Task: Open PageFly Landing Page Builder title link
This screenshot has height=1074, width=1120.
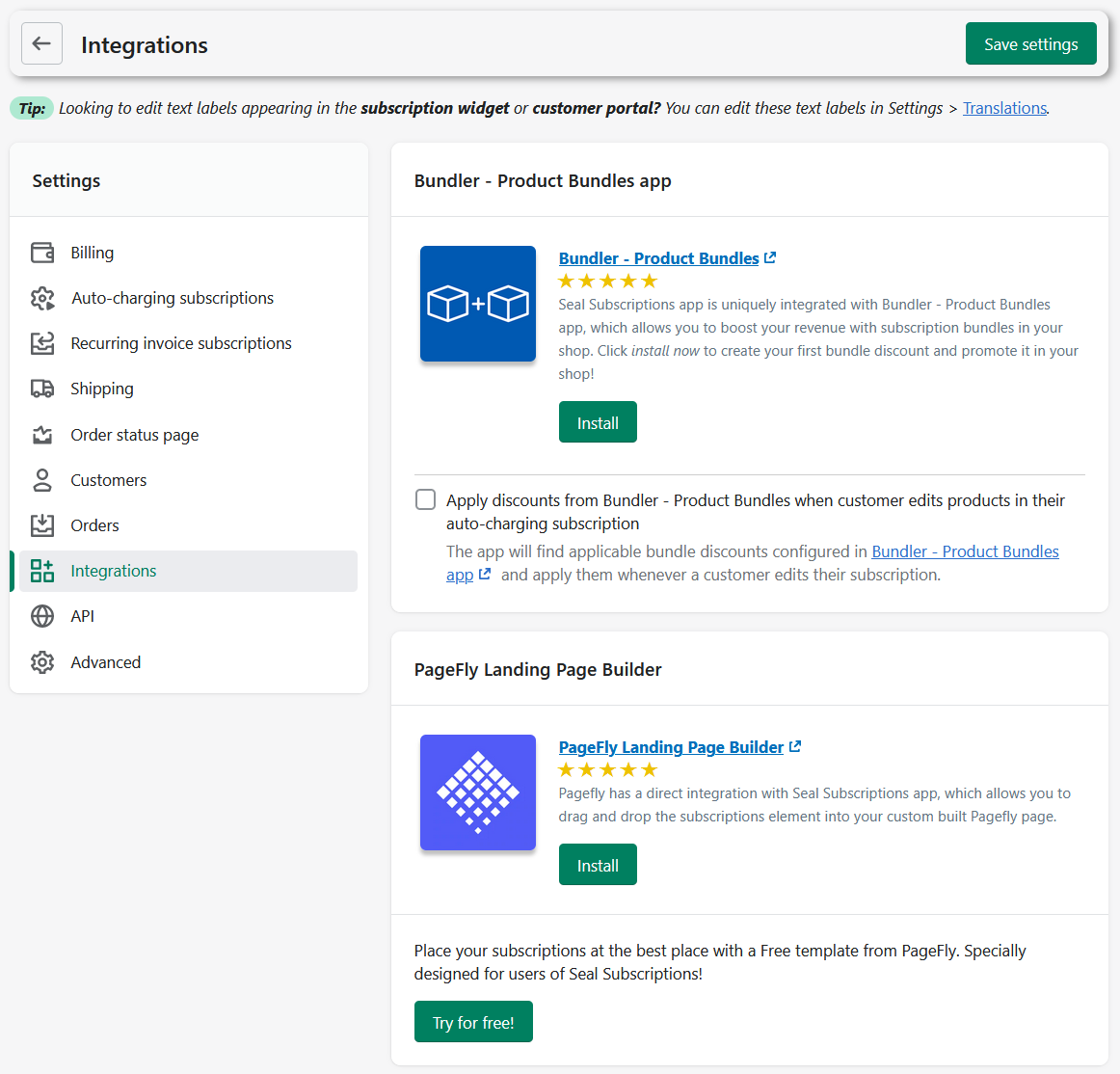Action: 671,747
